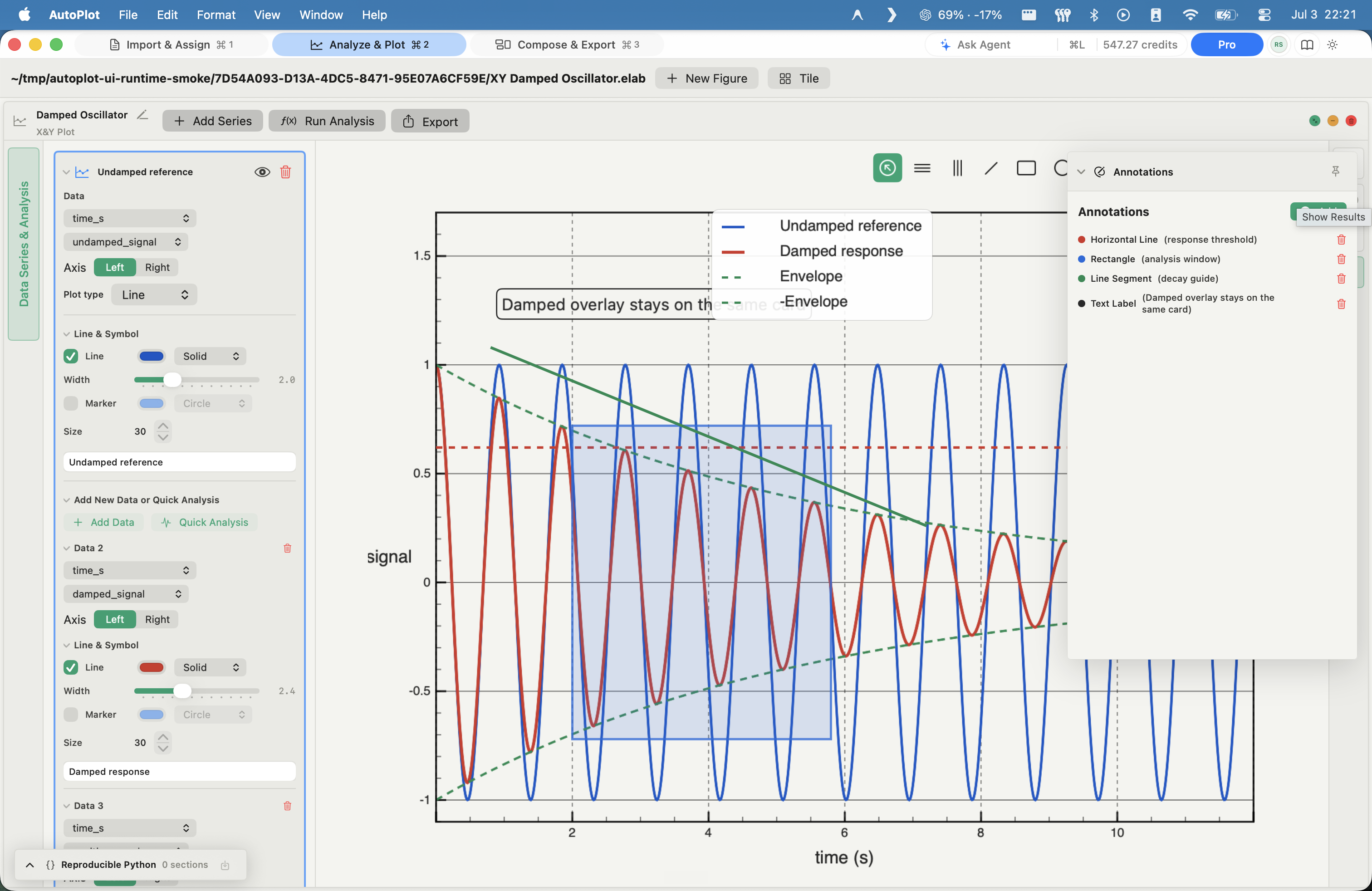
Task: Select the vertical line annotation tool
Action: click(957, 168)
